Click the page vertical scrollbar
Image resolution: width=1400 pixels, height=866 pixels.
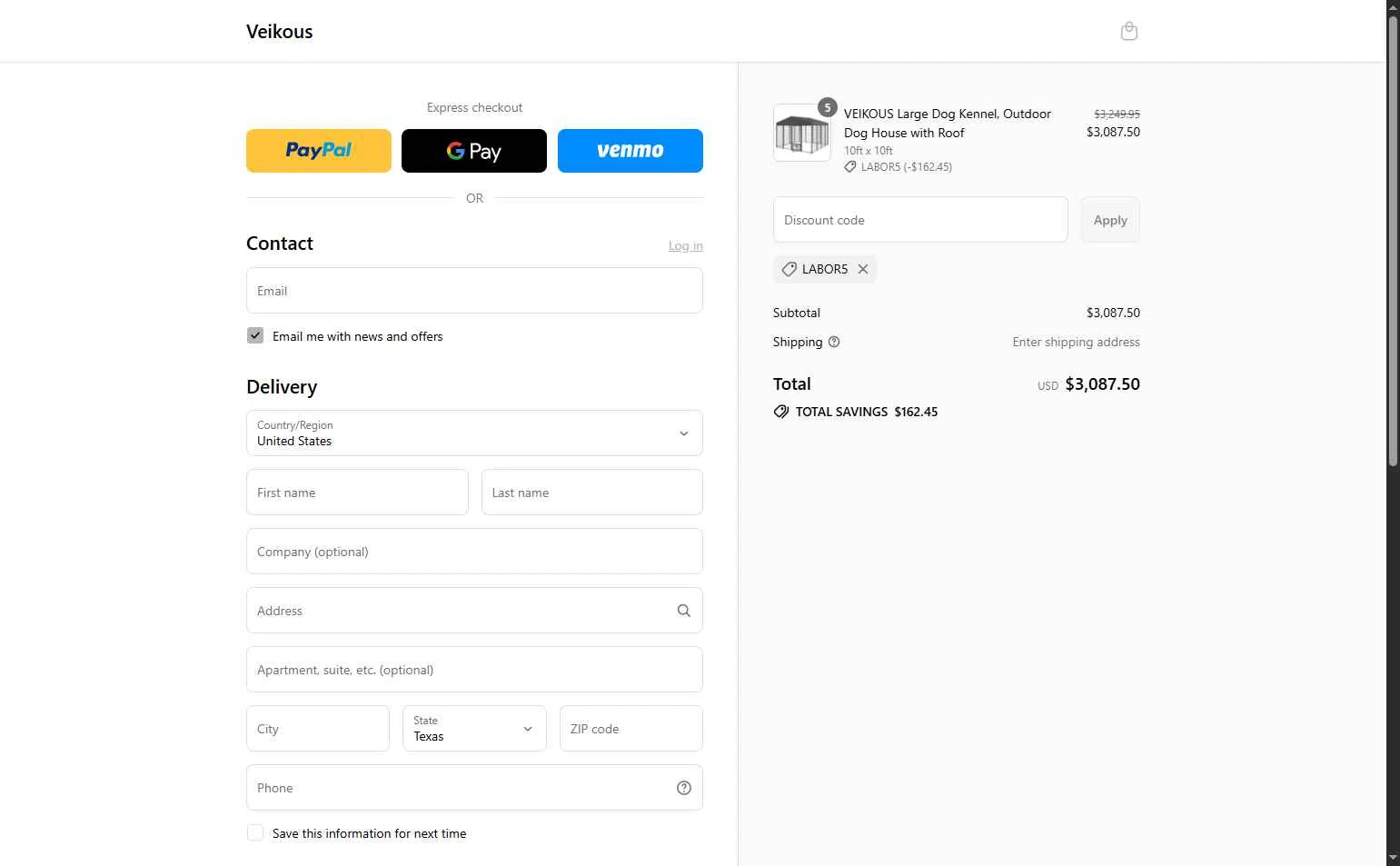1393,241
